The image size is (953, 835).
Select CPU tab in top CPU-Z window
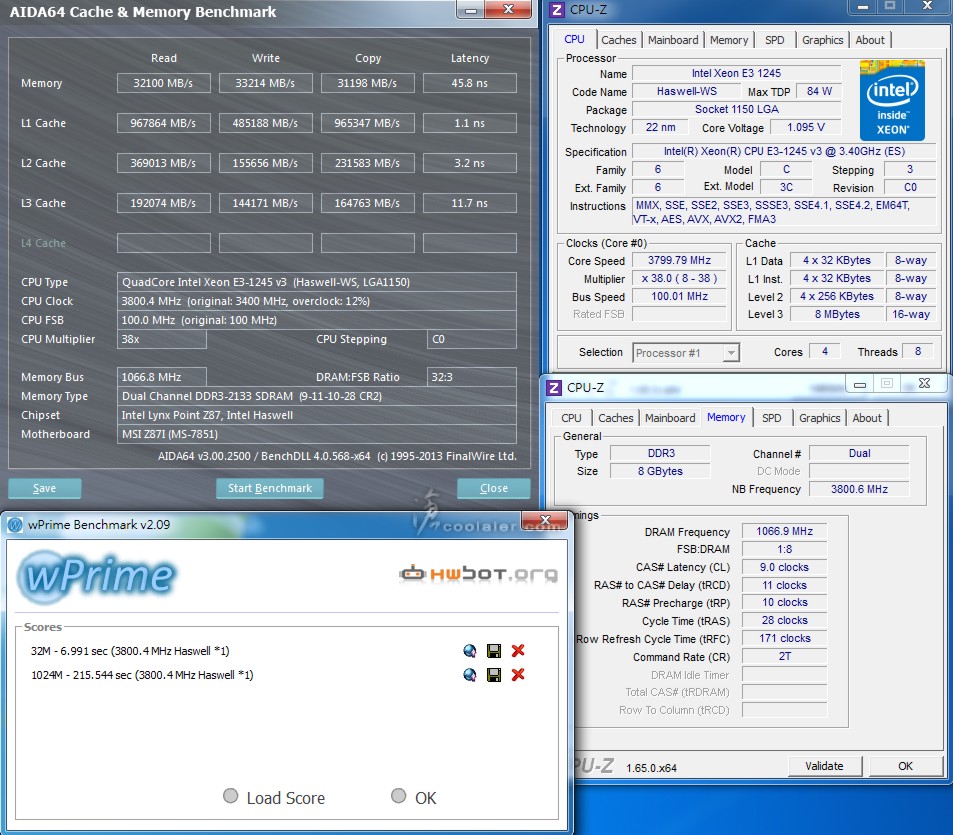[x=574, y=39]
